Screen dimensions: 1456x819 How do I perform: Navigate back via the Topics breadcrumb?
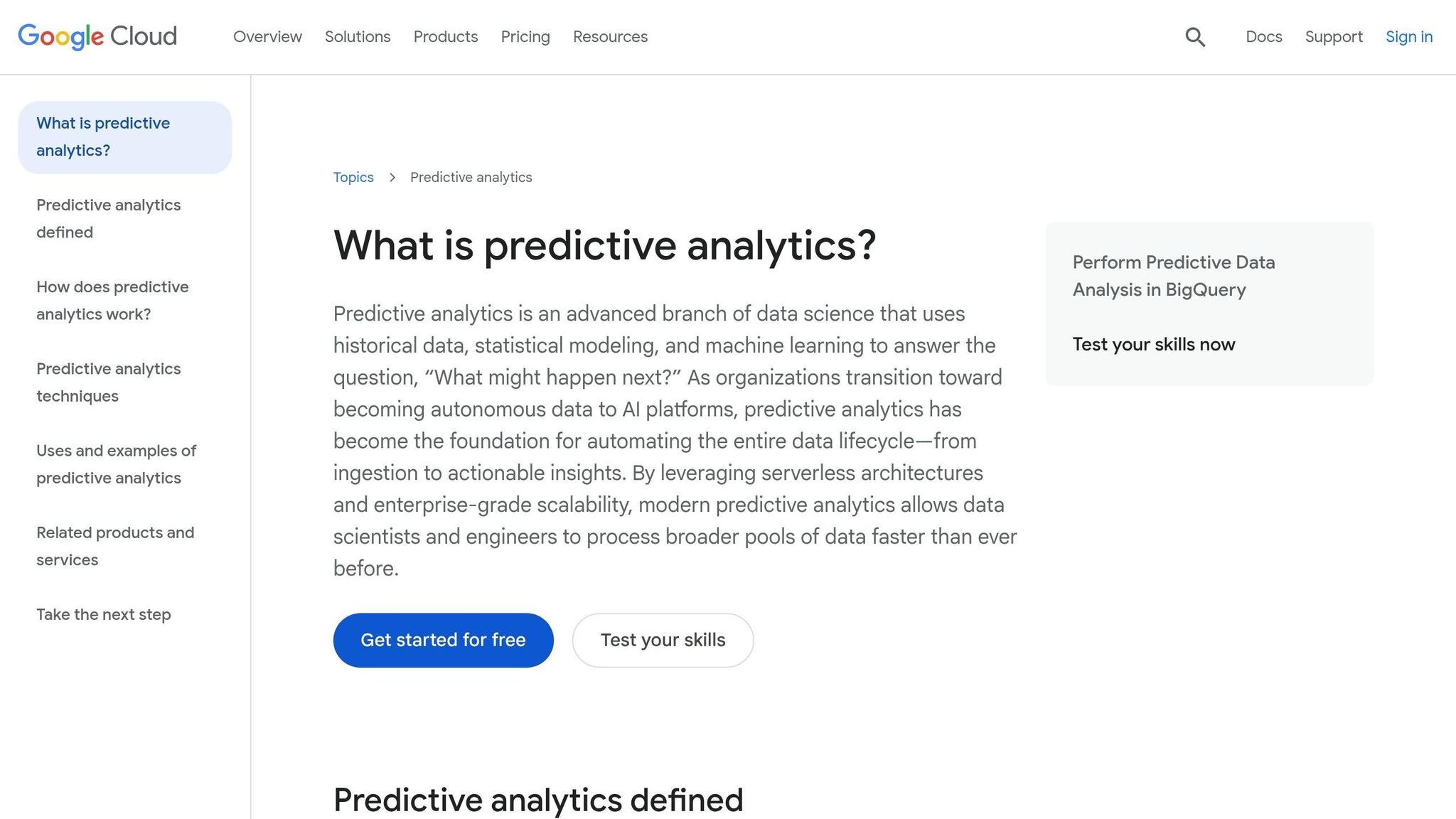(x=353, y=177)
